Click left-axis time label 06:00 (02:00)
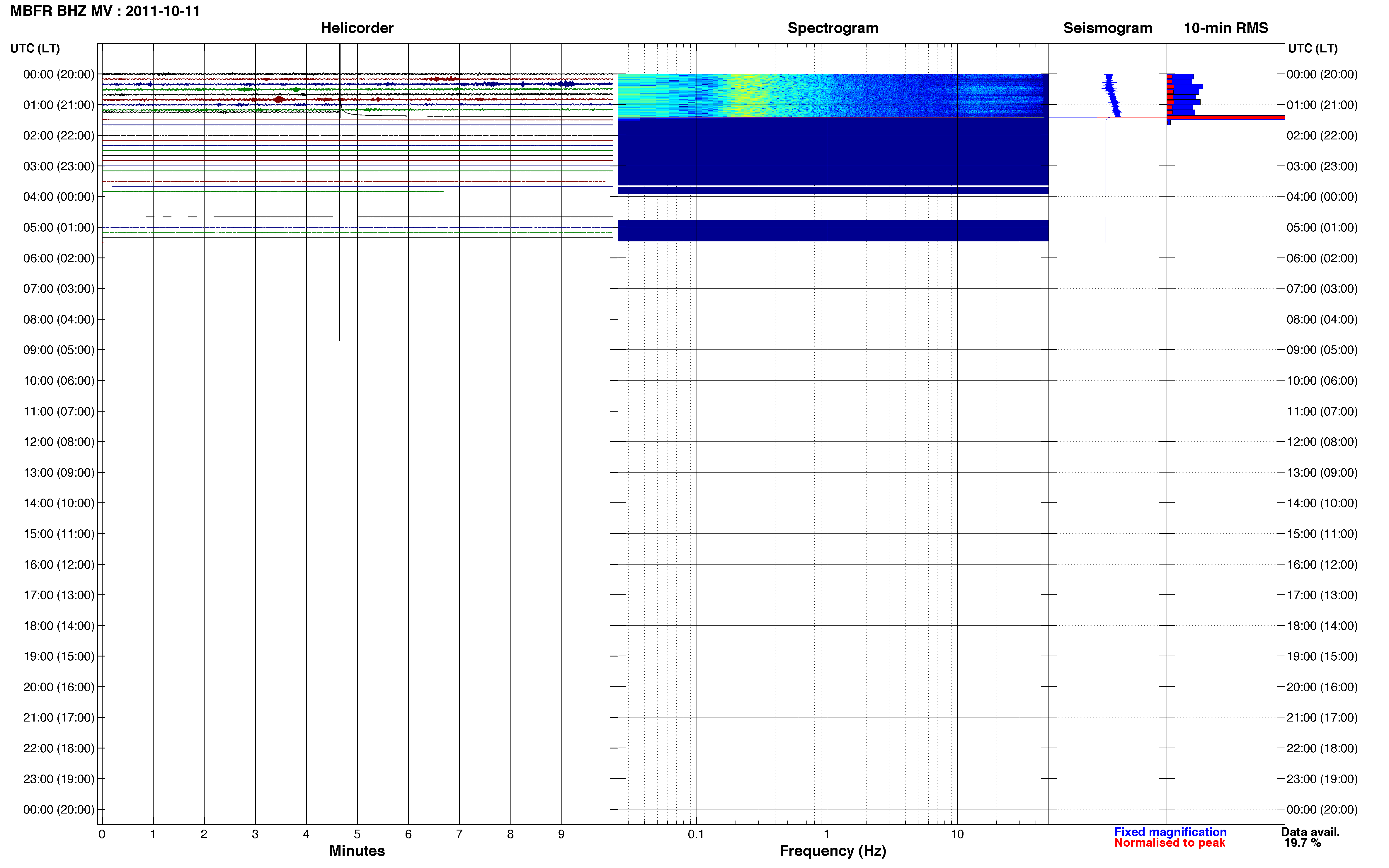Image resolution: width=1389 pixels, height=868 pixels. tap(59, 258)
